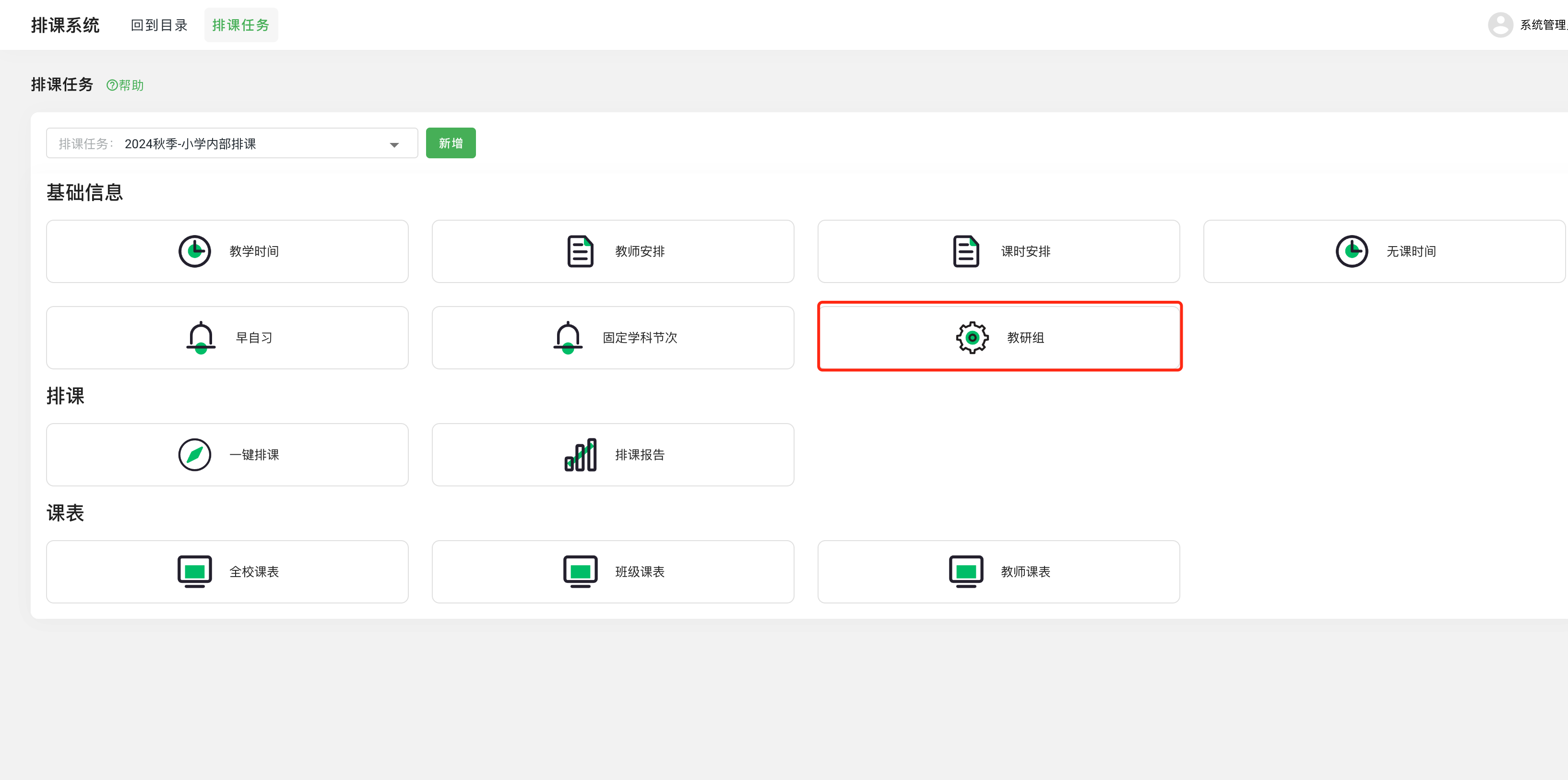Select the 排课任务 navigation tab
The height and width of the screenshot is (780, 1568).
coord(240,25)
